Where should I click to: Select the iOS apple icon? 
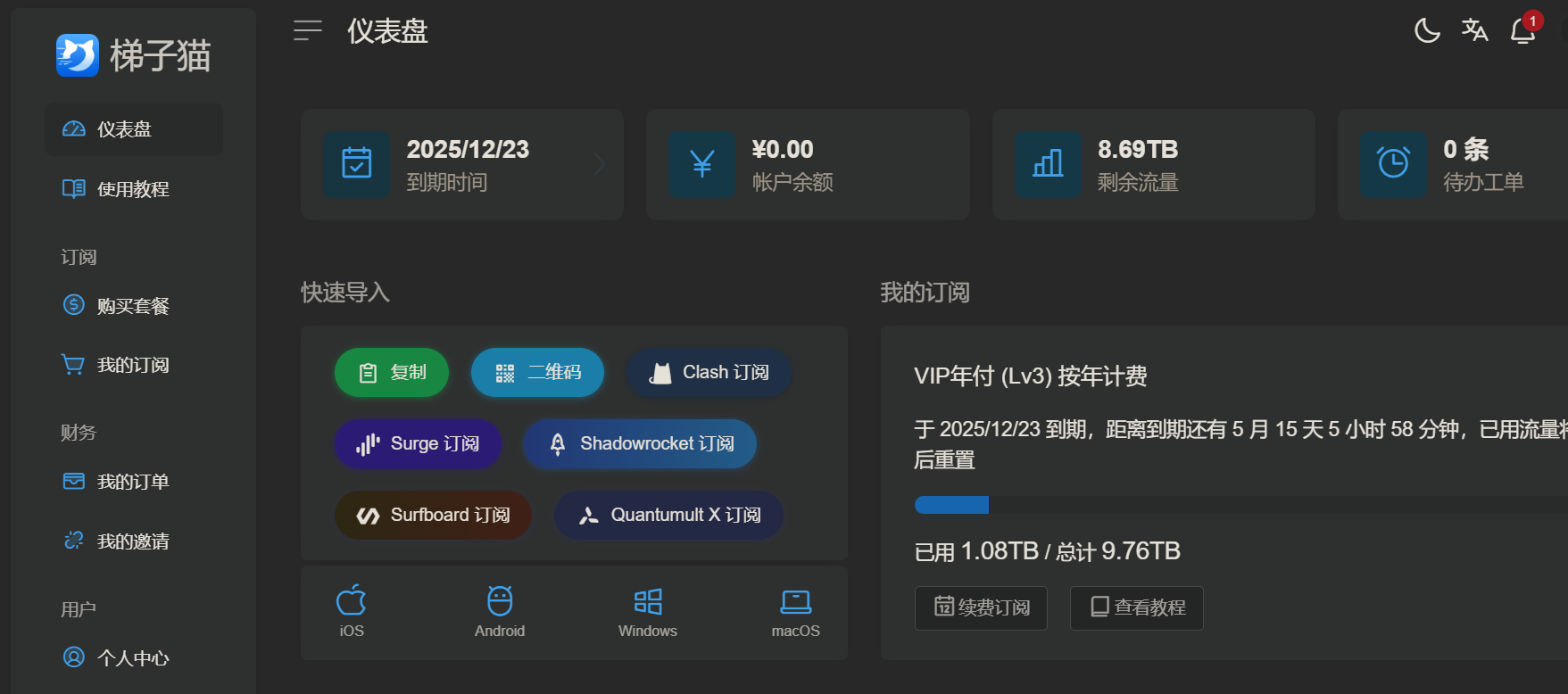point(352,601)
